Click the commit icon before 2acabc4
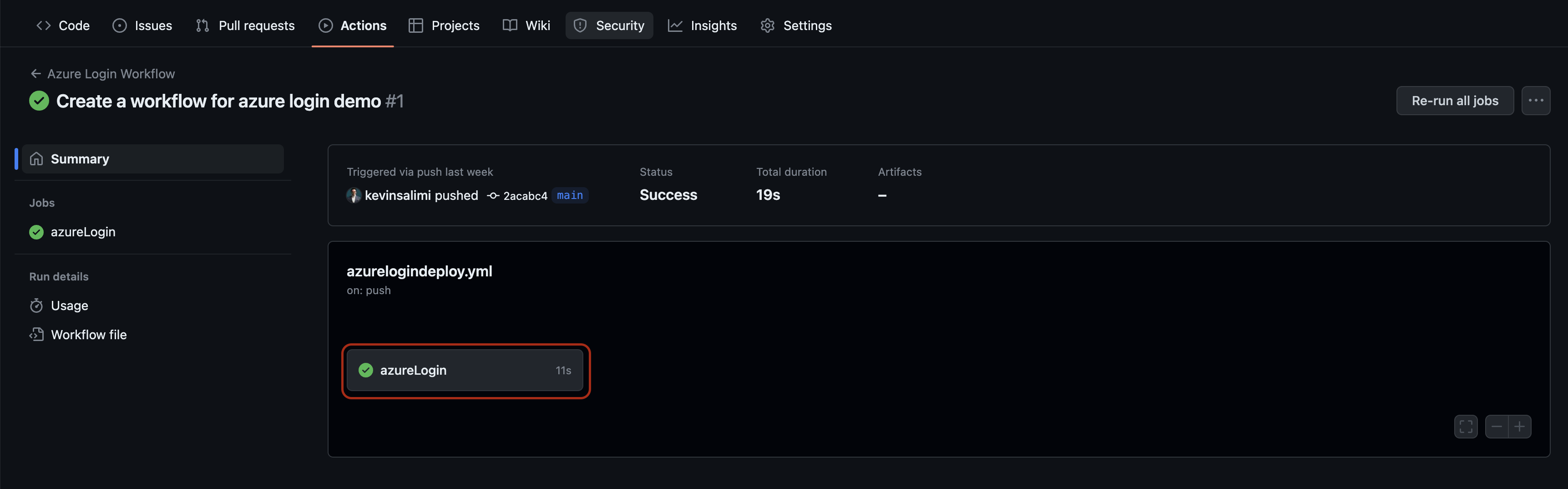Viewport: 1568px width, 489px height. [x=493, y=196]
